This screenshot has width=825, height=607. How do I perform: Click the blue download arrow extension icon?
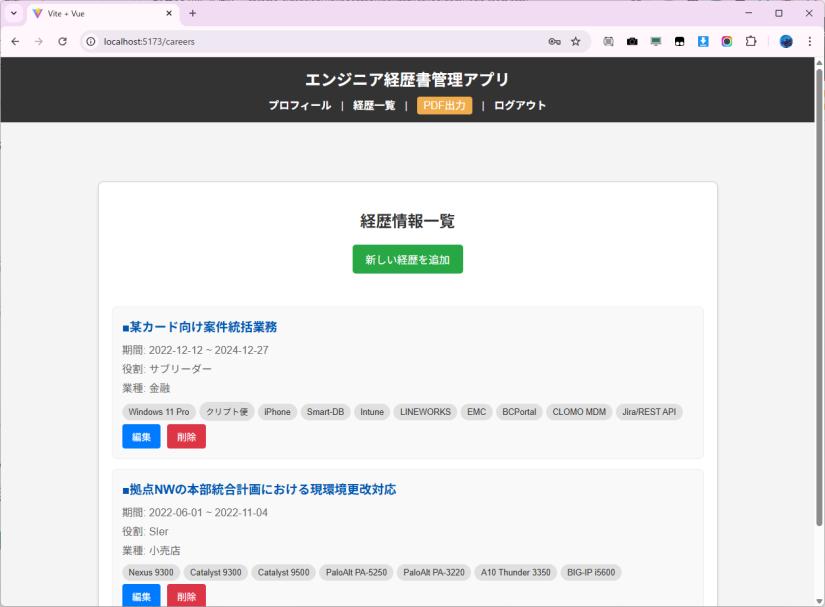tap(703, 41)
